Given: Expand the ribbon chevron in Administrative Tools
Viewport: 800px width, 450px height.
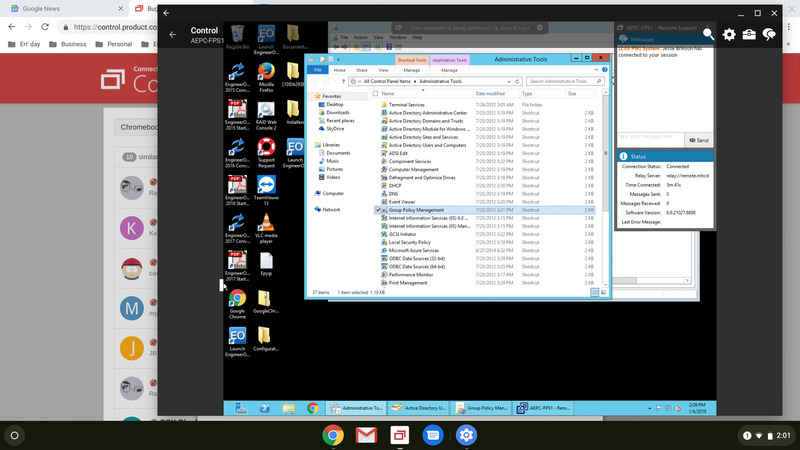Looking at the screenshot, I should click(596, 69).
